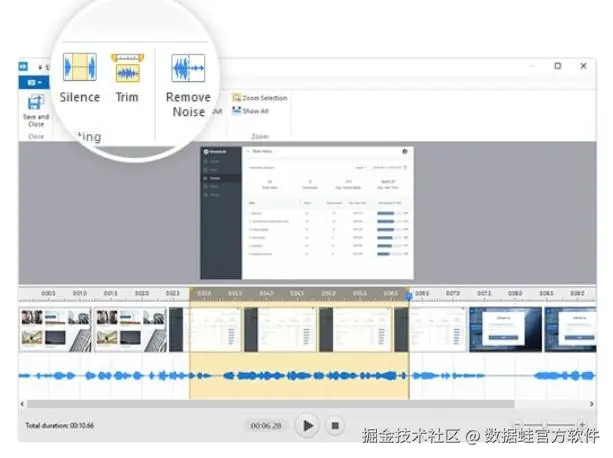Click the minus button of the zoom slider
The width and height of the screenshot is (613, 458).
518,424
